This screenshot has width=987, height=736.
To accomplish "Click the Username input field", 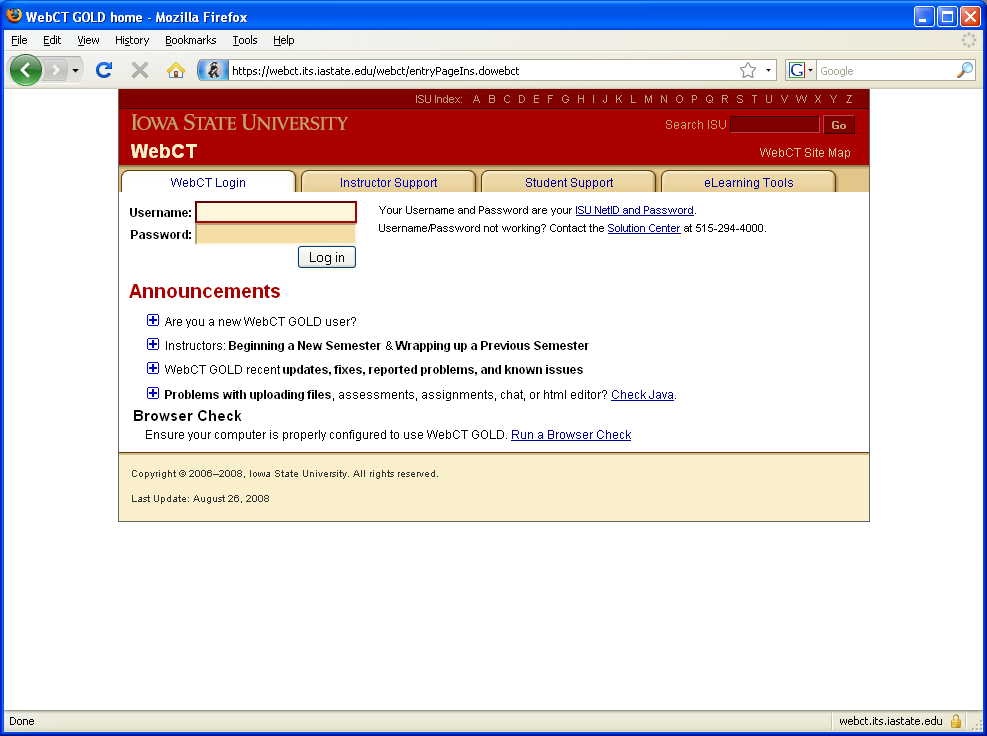I will pos(276,212).
